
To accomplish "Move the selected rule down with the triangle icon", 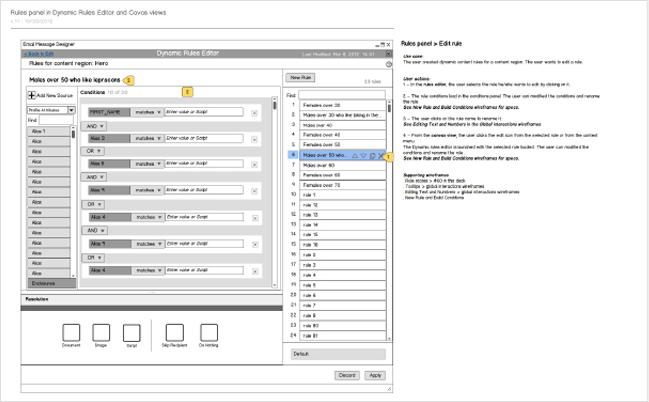I will pos(363,156).
